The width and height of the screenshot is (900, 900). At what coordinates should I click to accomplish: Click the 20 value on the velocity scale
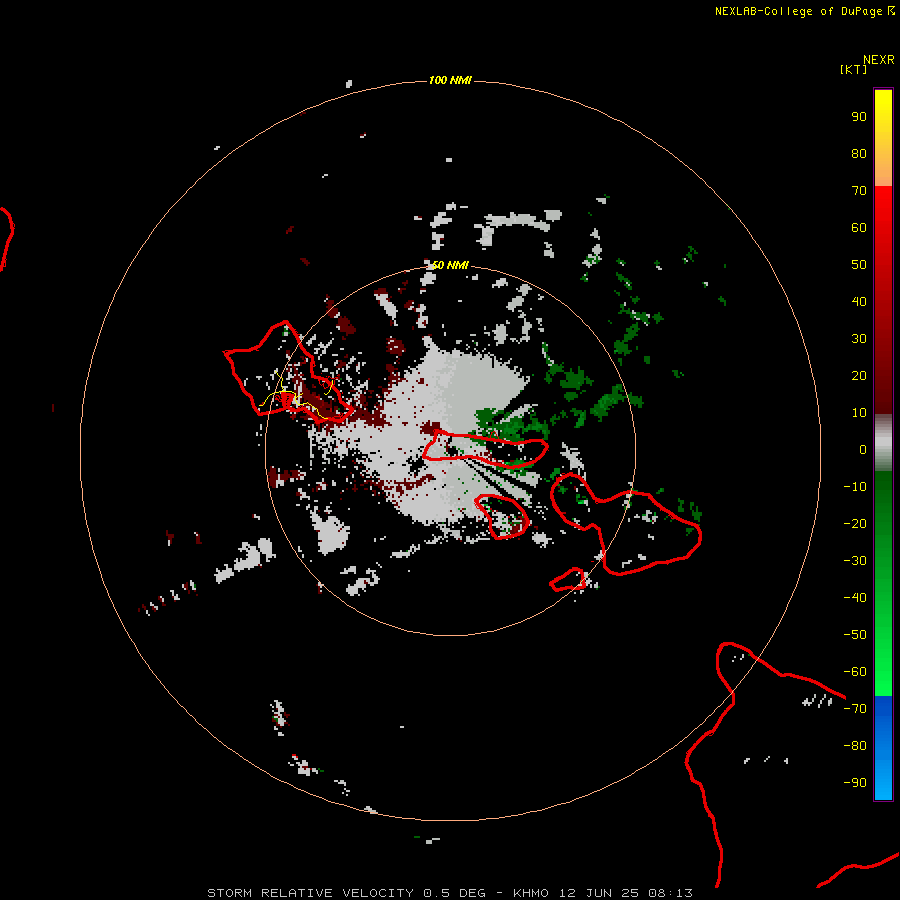(859, 376)
